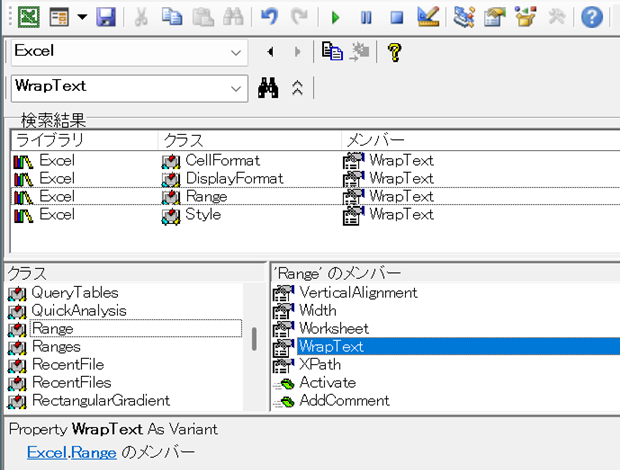Open Find with toolbar binoculars icon

[233, 17]
